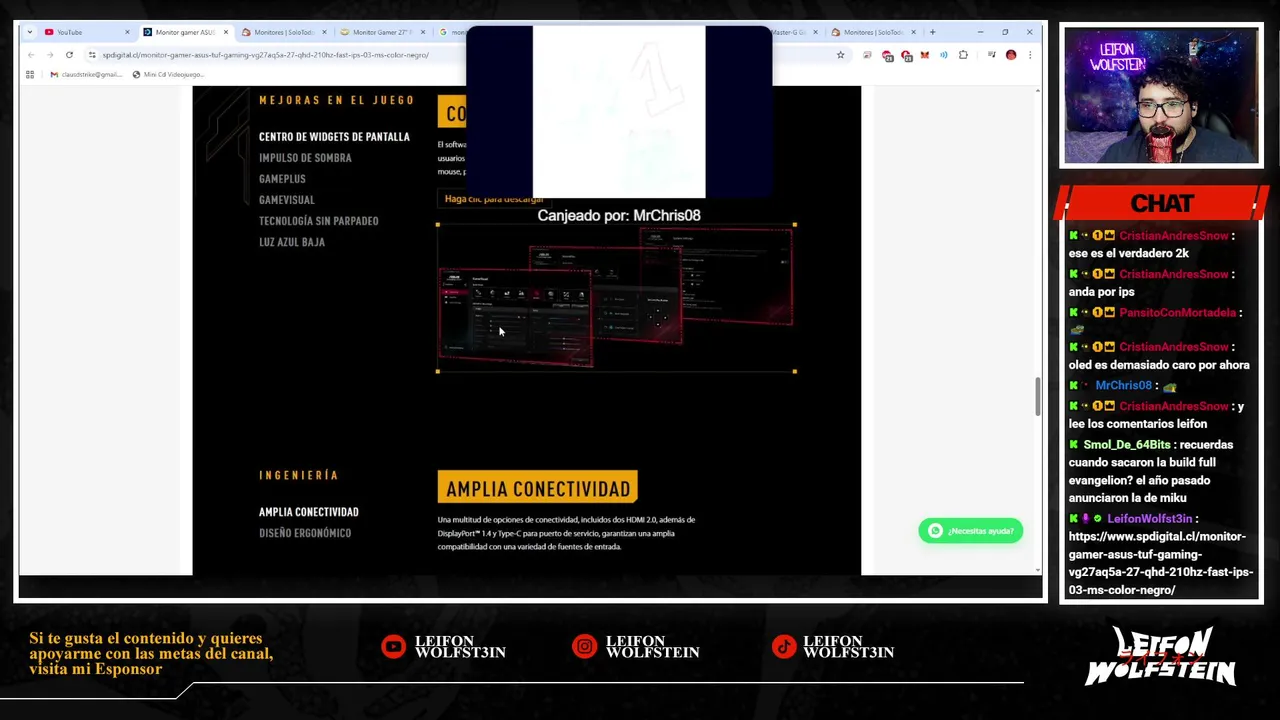Click the MEJORAS EN EL JUEGO heading
This screenshot has height=720, width=1280.
336,100
